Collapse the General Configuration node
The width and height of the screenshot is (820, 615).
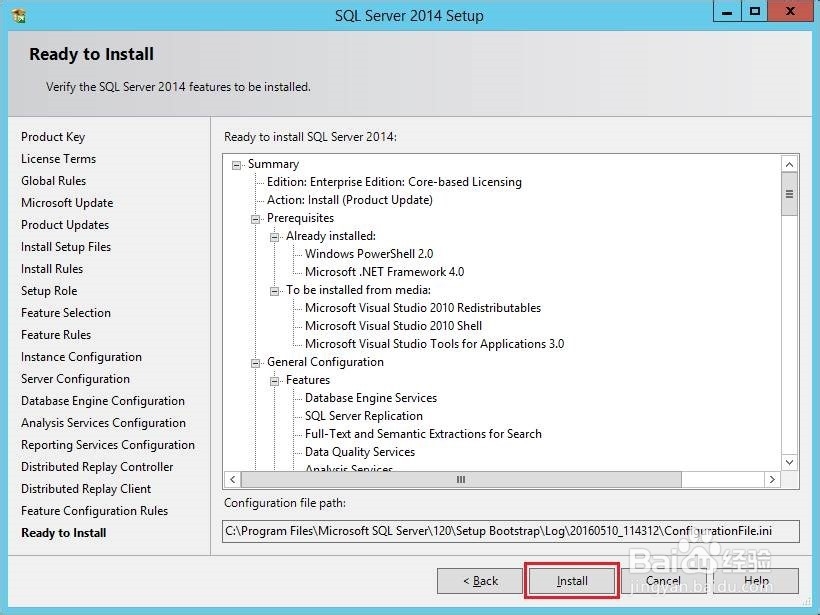point(255,363)
